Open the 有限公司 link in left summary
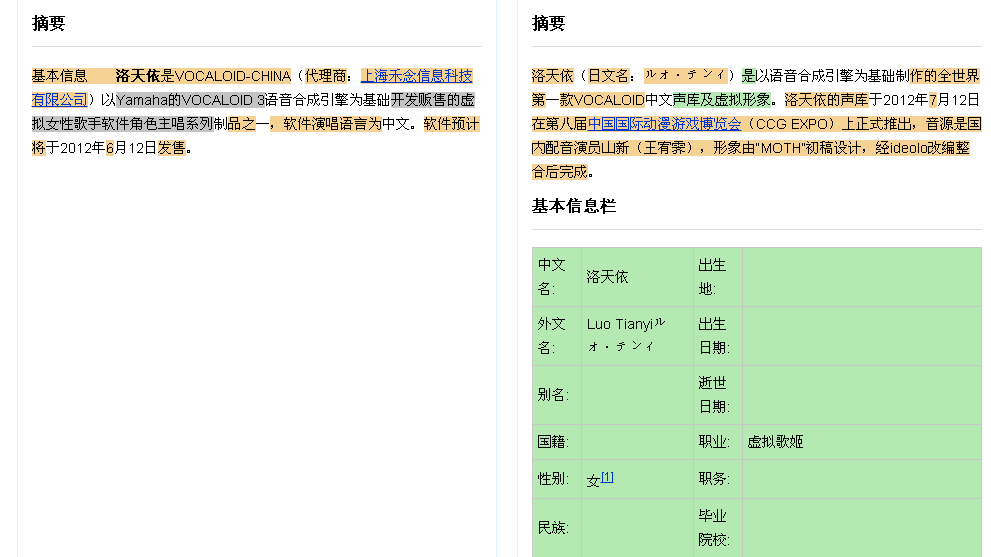Image resolution: width=991 pixels, height=557 pixels. 59,100
